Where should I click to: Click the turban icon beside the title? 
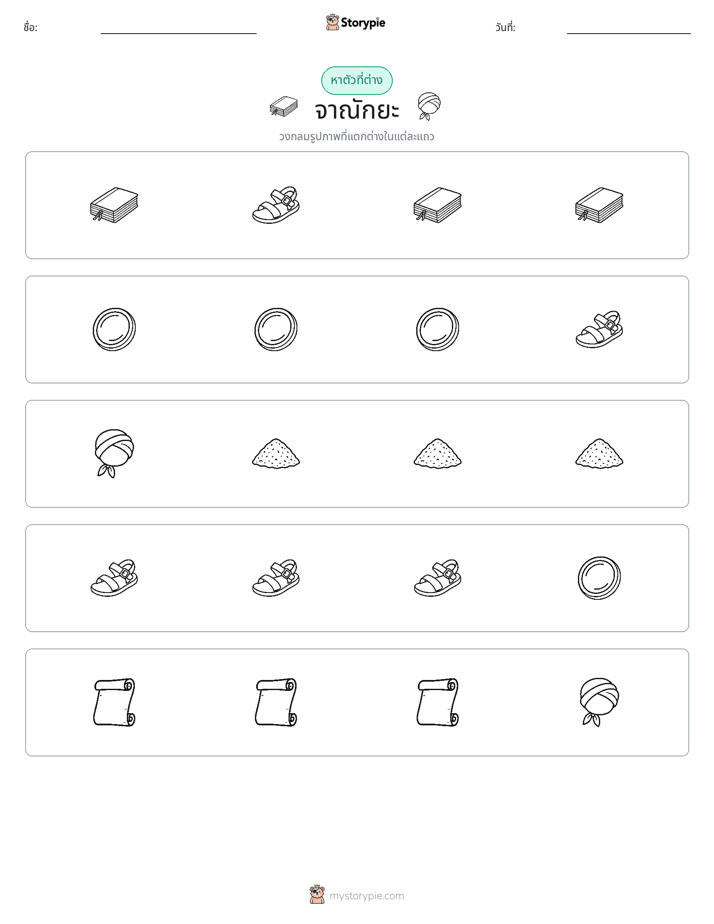[x=429, y=106]
